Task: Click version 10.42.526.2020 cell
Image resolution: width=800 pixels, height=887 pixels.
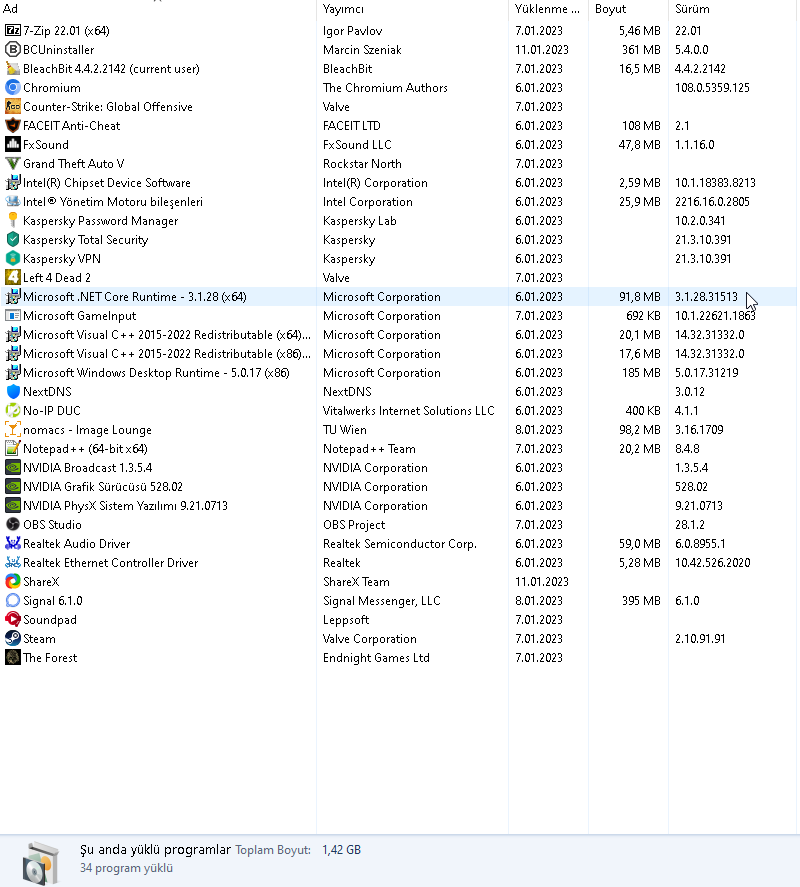Action: coord(713,563)
